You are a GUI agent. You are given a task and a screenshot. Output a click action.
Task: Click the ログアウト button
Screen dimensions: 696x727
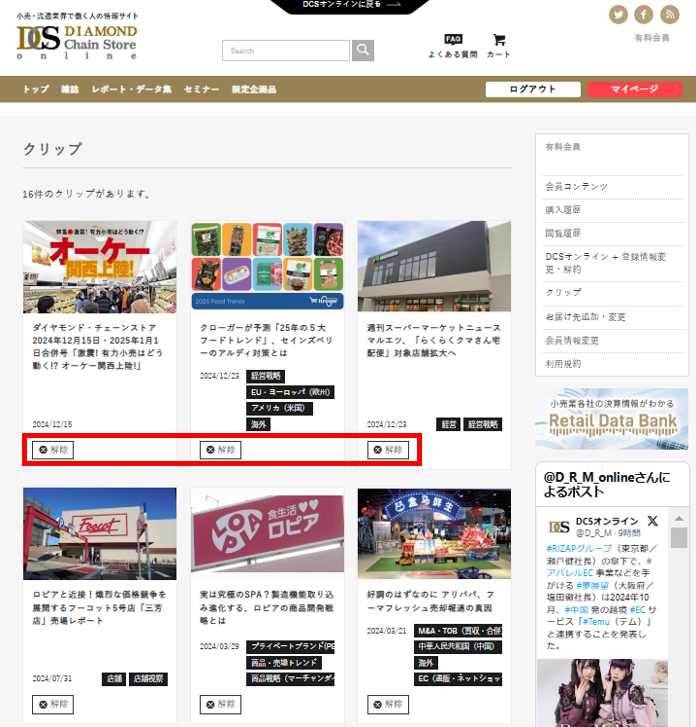point(532,89)
